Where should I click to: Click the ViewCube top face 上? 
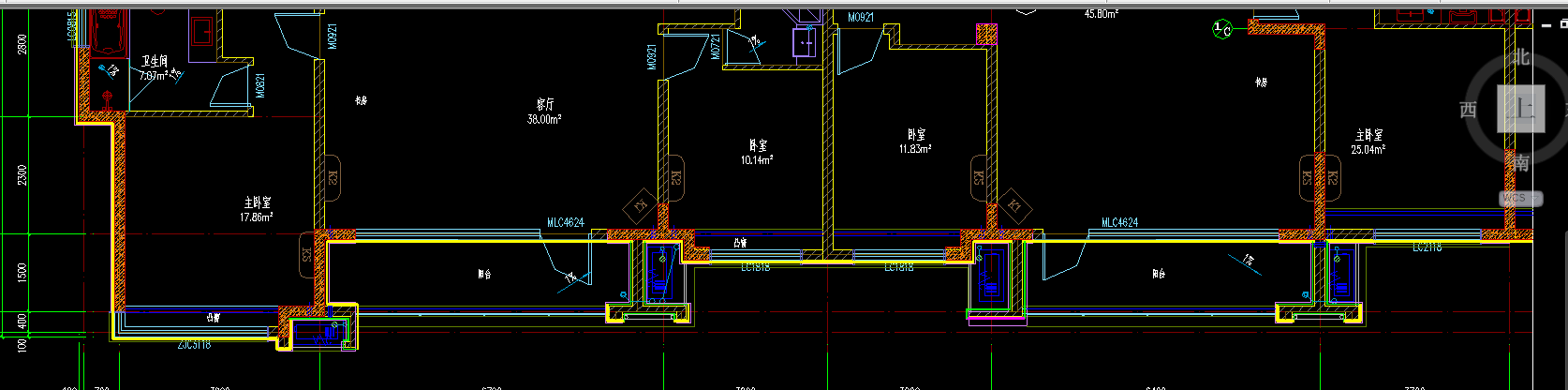point(1519,109)
